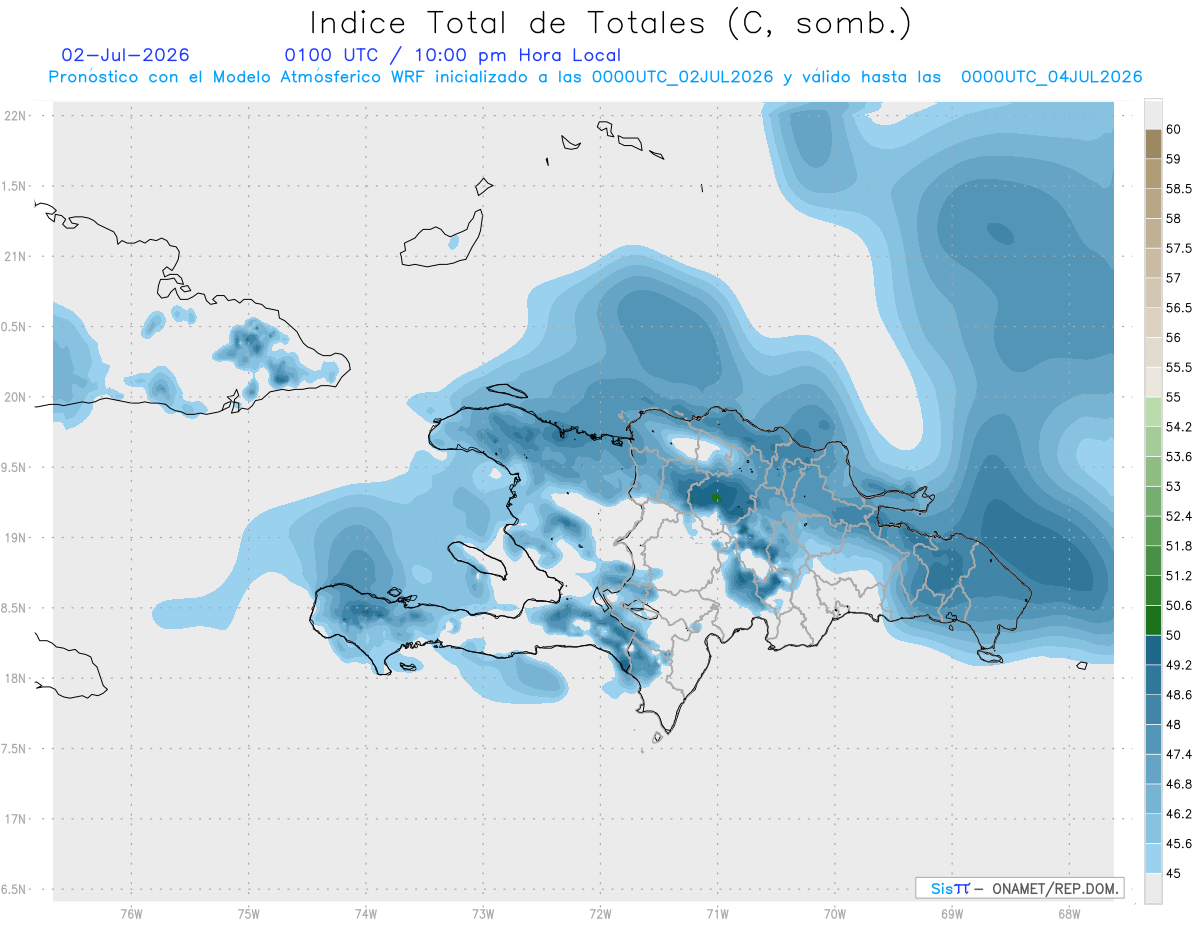Screen dimensions: 1200x927
Task: Select the longitude label '74W'
Action: pos(366,913)
